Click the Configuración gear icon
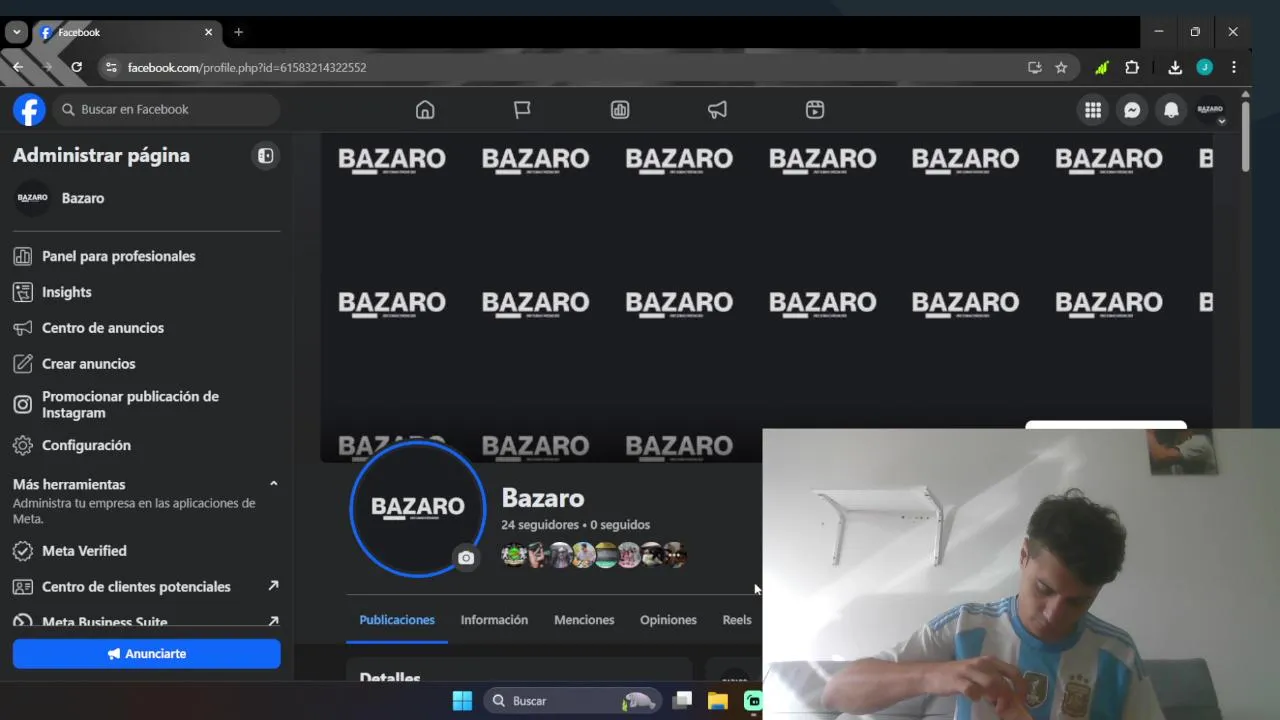The width and height of the screenshot is (1280, 720). (x=22, y=445)
